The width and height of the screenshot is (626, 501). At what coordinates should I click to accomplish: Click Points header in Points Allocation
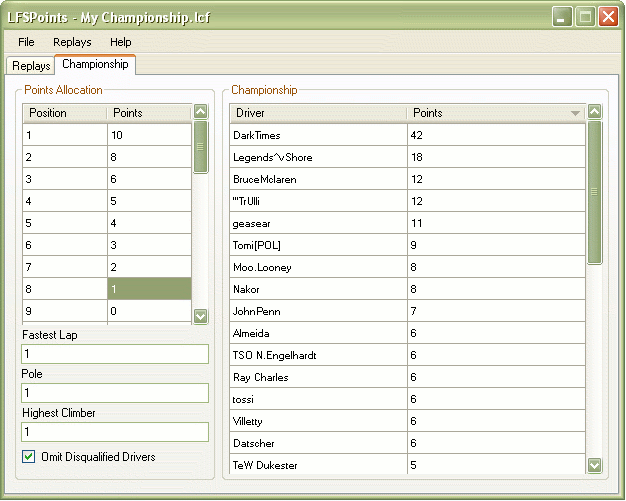[x=149, y=113]
